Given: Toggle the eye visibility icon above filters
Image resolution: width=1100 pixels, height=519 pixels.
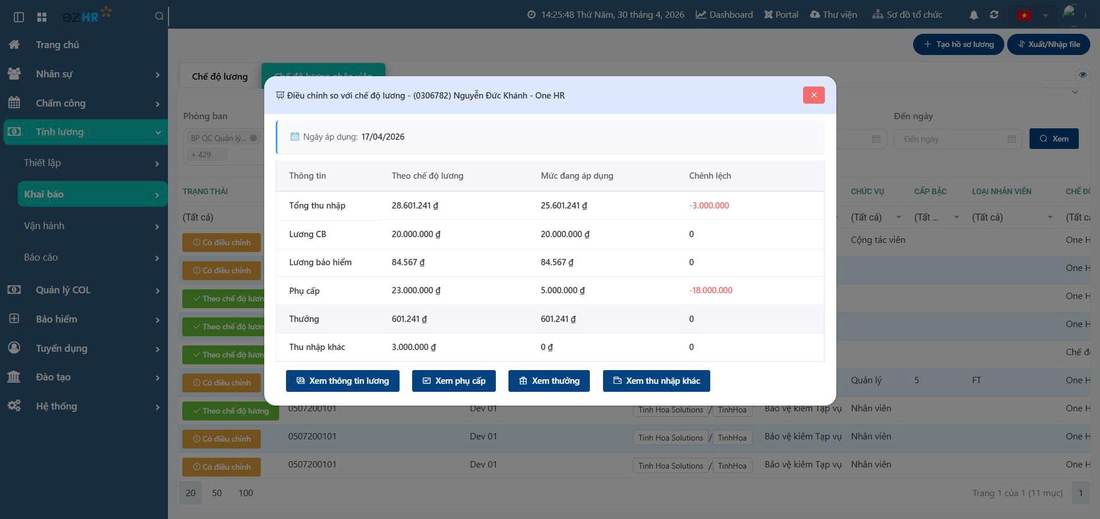Looking at the screenshot, I should [1082, 74].
